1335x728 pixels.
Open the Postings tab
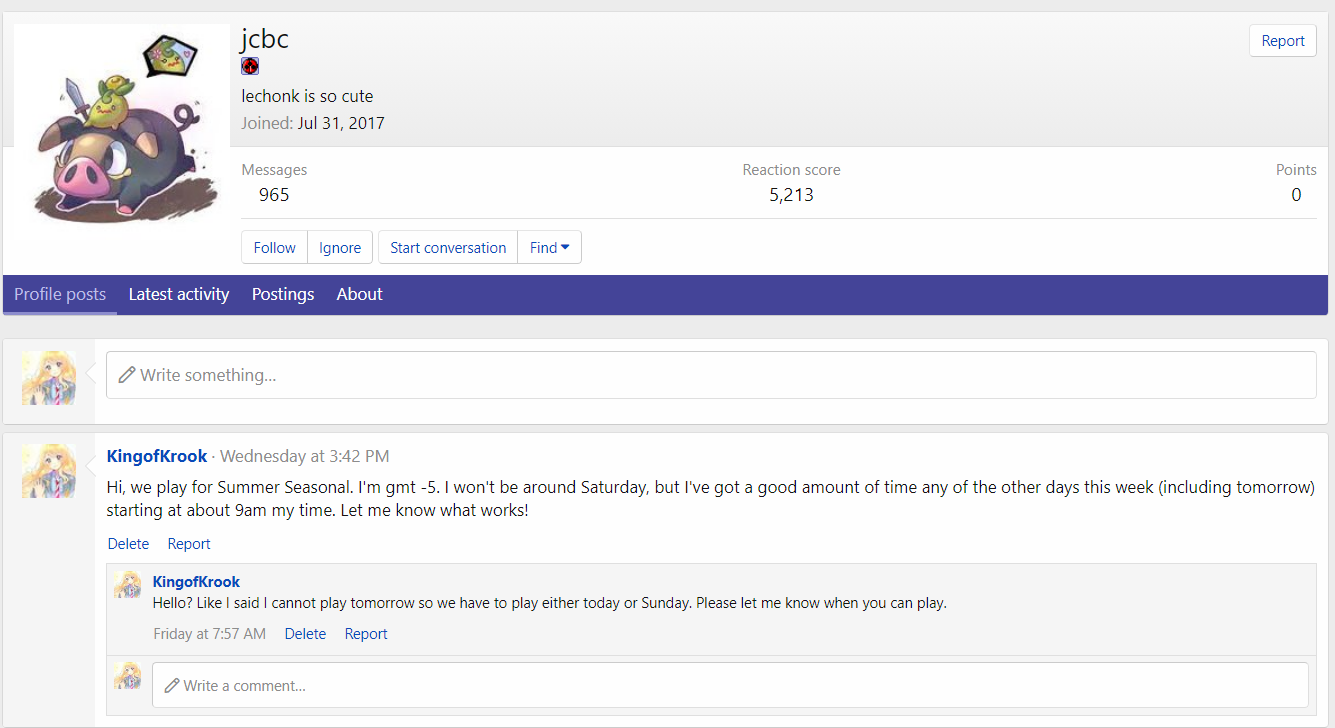(x=283, y=294)
